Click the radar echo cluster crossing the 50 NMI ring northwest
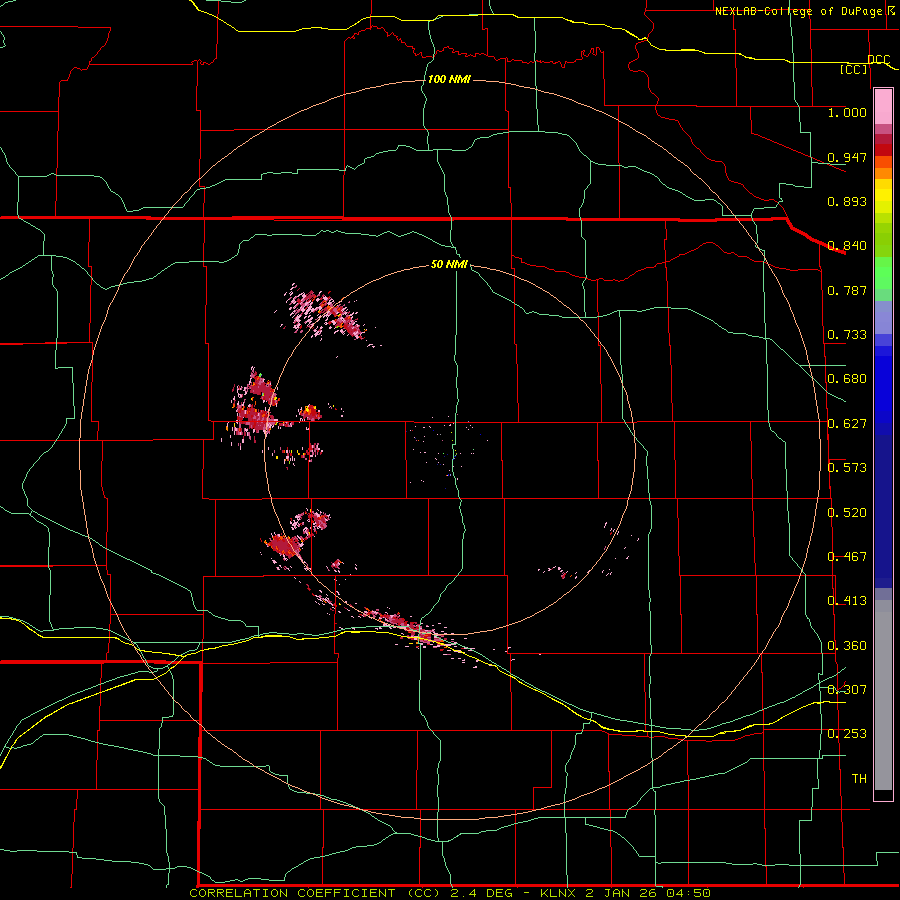 [x=326, y=313]
